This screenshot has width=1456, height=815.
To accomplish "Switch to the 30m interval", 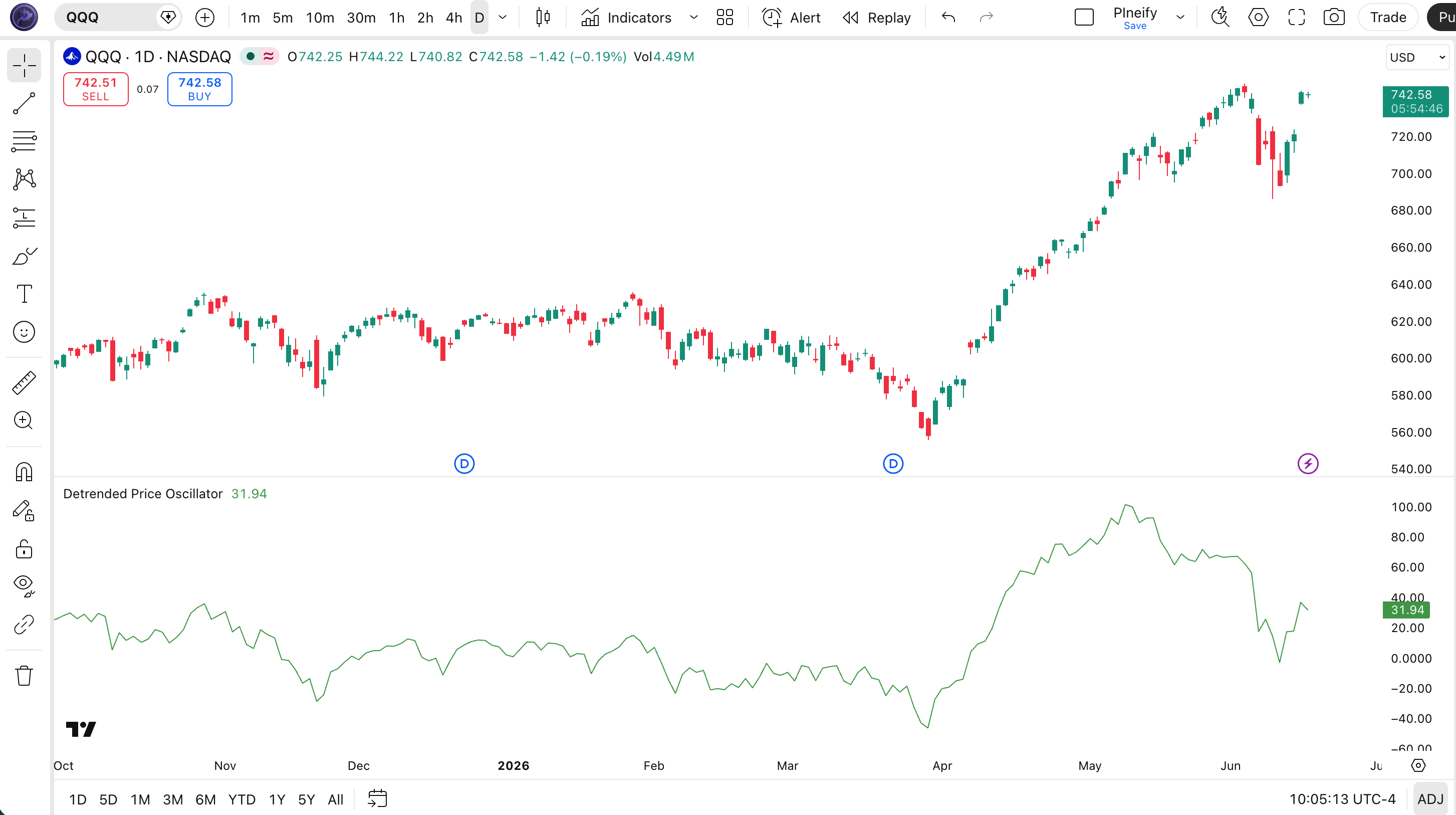I will (361, 18).
